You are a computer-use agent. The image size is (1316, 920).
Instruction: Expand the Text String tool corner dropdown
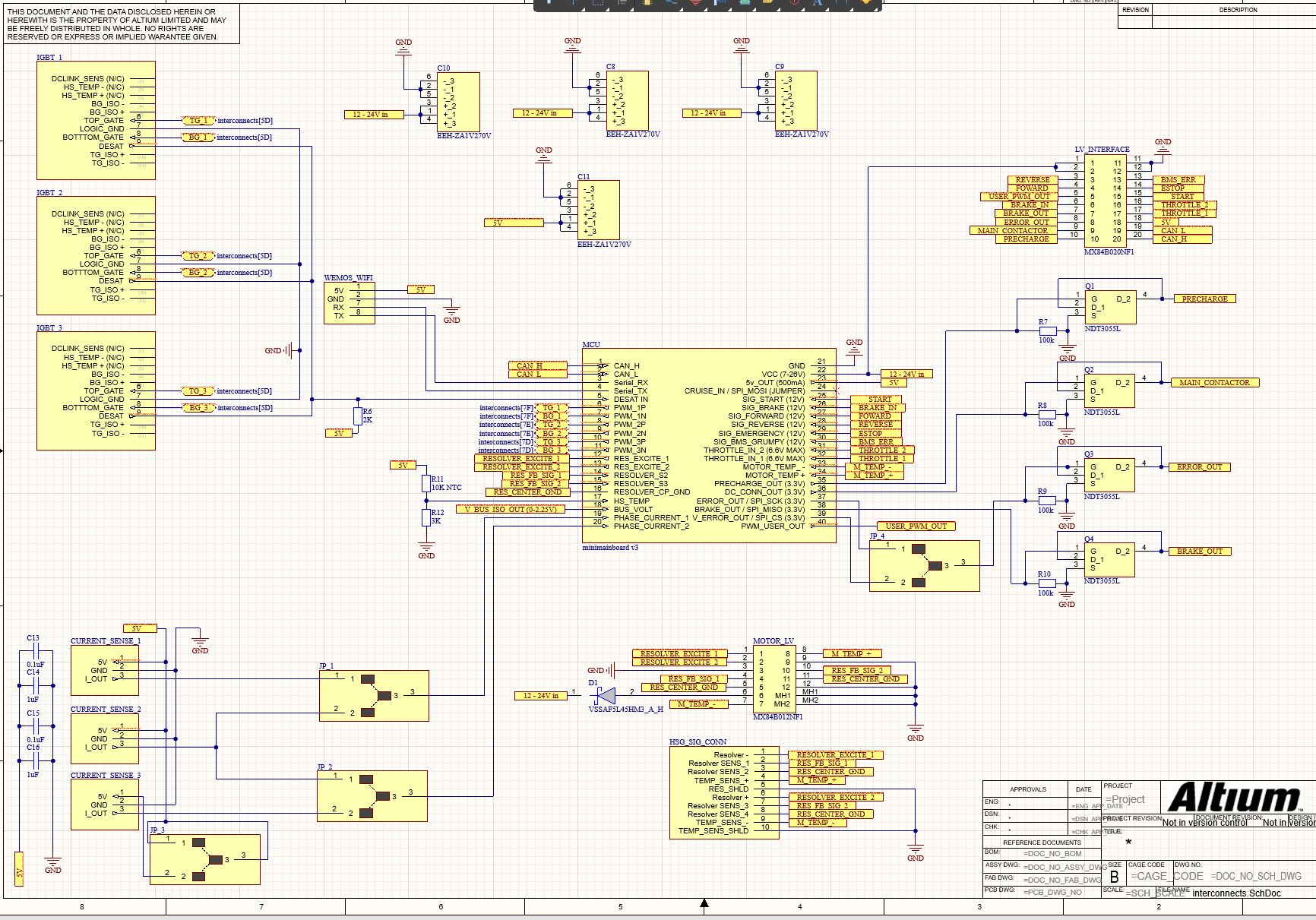click(828, 8)
